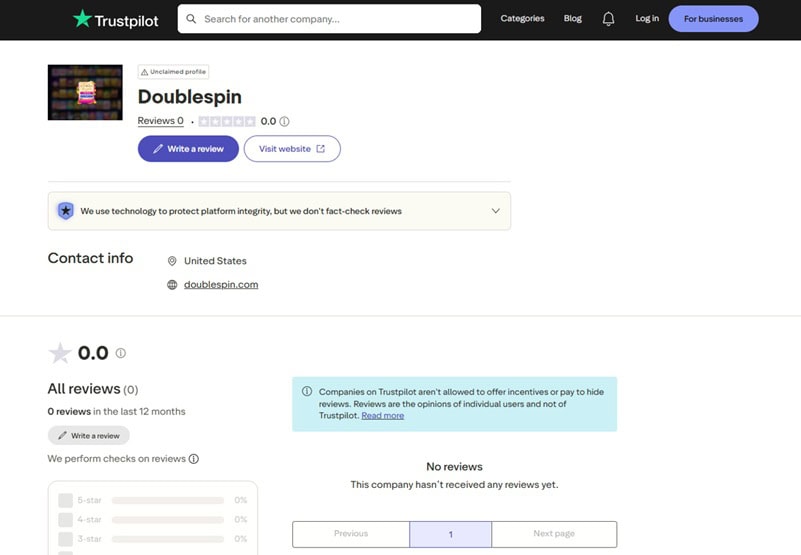Go to Next page
Image resolution: width=801 pixels, height=555 pixels.
point(554,534)
